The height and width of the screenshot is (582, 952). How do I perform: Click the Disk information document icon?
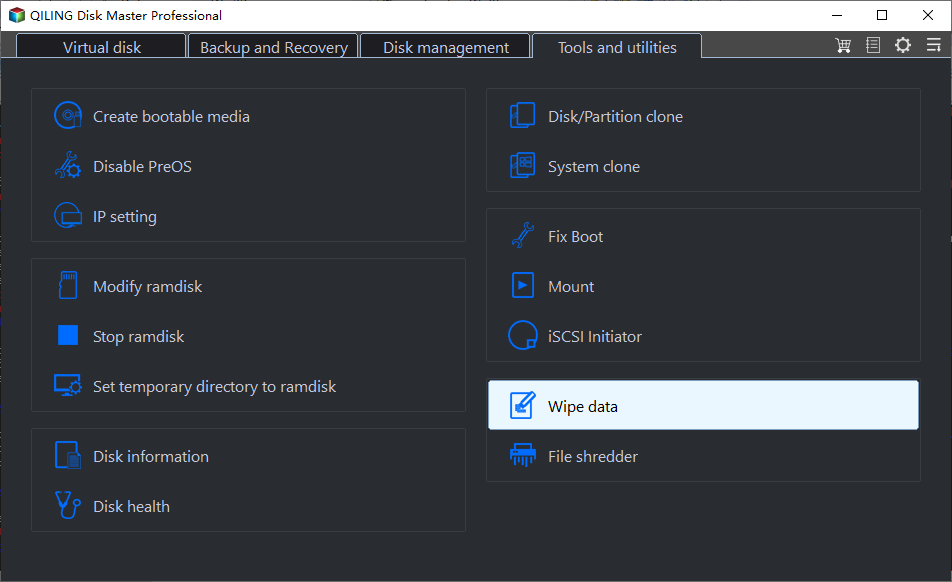tap(68, 455)
